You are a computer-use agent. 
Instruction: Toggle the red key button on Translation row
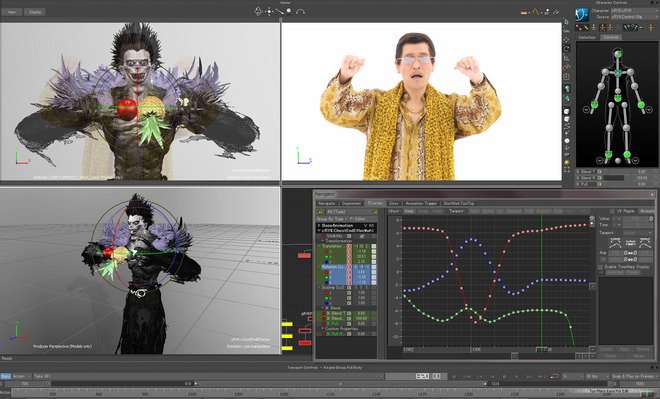[349, 246]
